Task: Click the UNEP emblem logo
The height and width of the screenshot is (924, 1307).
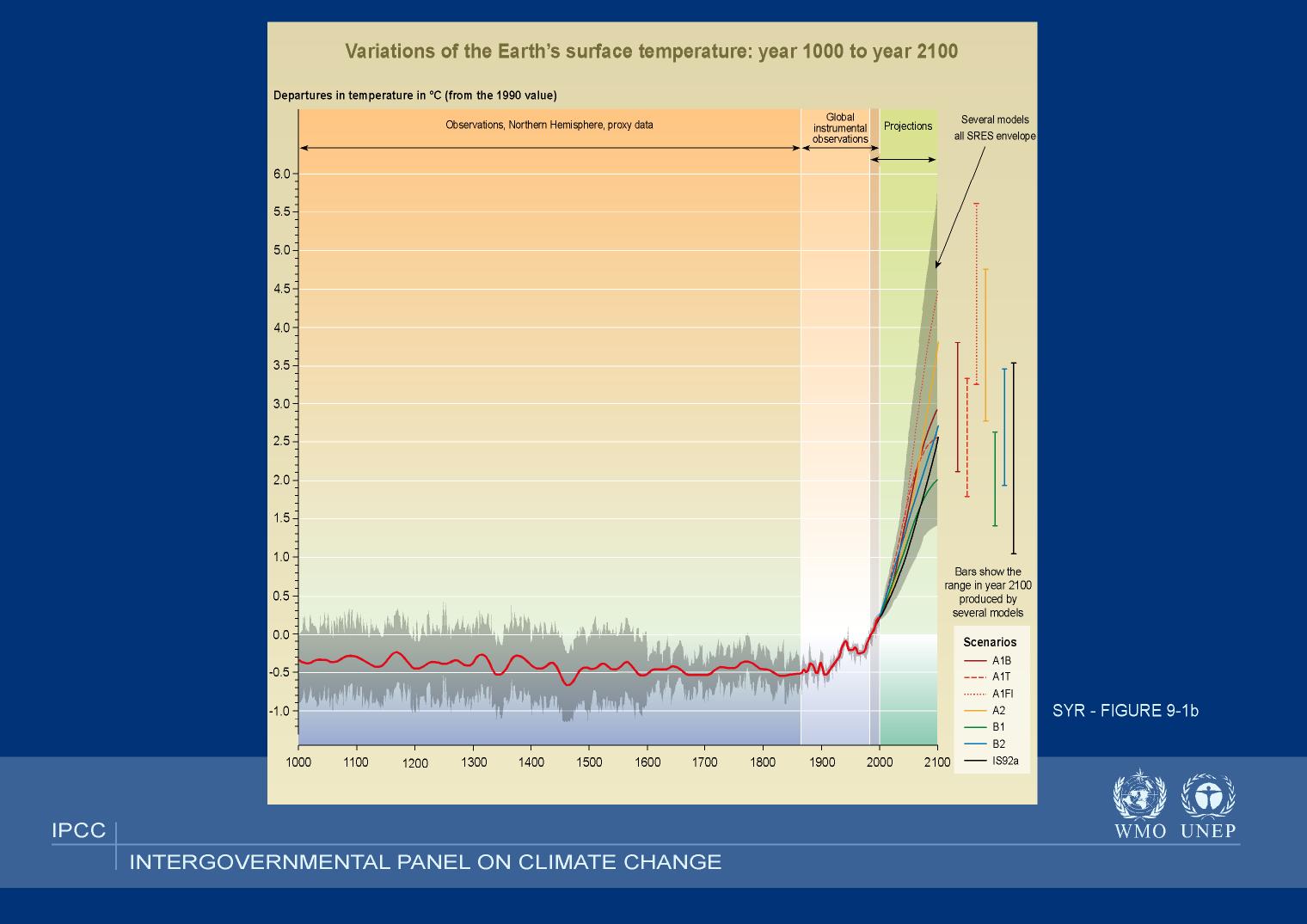Action: click(x=1207, y=795)
